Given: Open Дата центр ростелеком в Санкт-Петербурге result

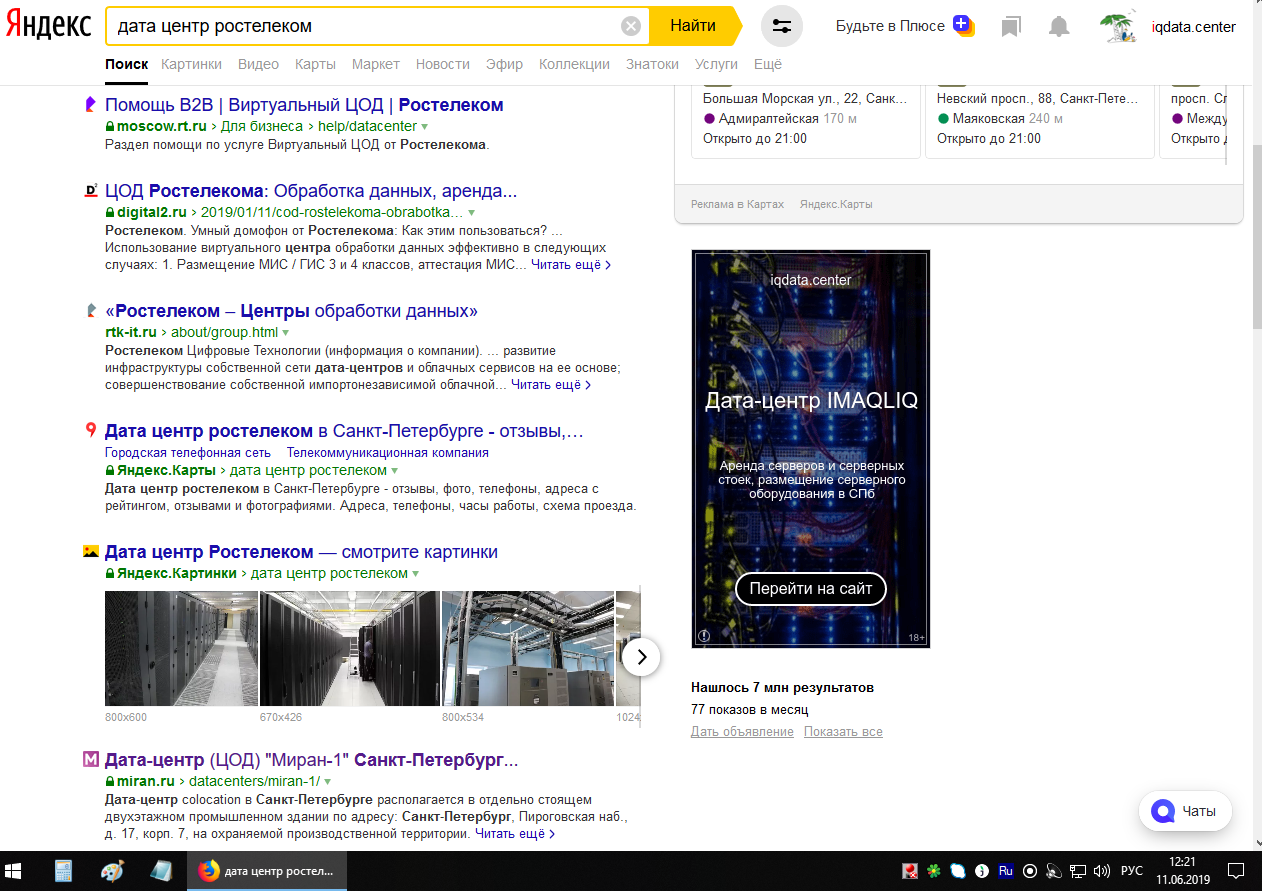Looking at the screenshot, I should 344,432.
